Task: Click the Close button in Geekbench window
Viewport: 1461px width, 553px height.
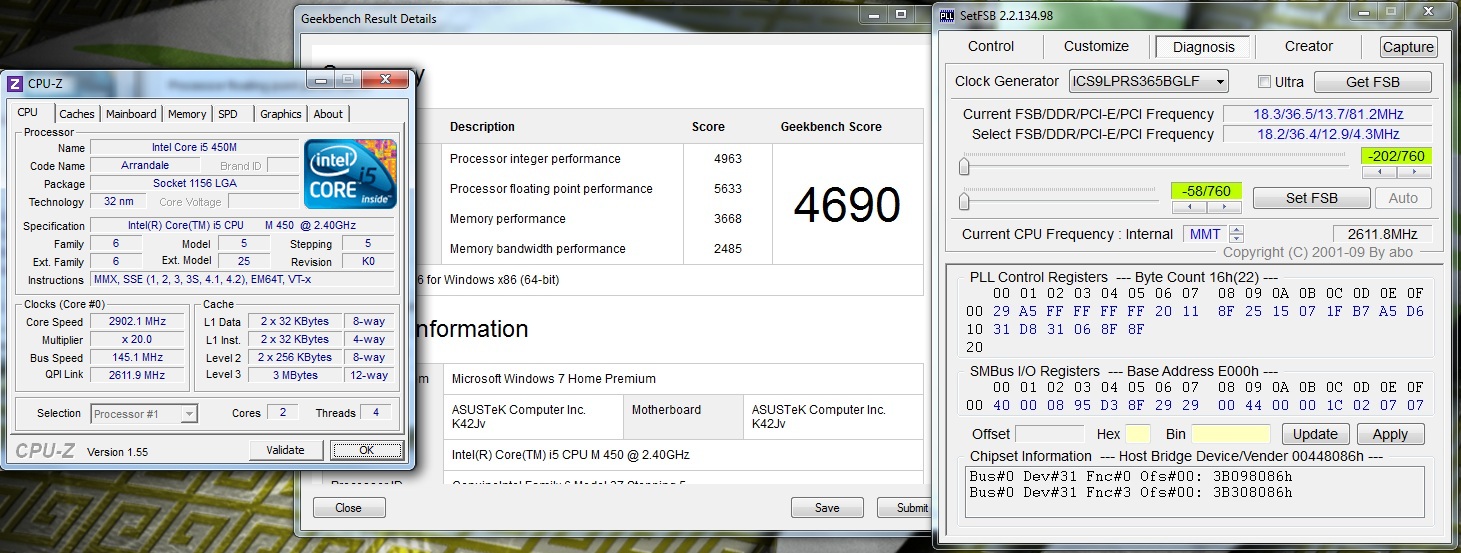Action: pyautogui.click(x=349, y=508)
